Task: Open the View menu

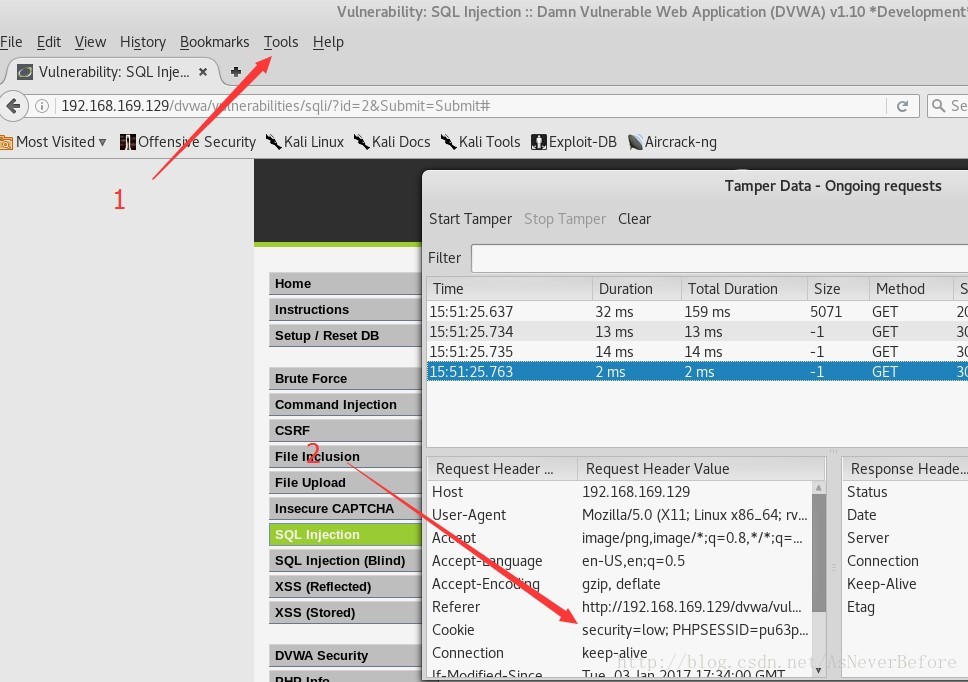Action: coord(90,42)
